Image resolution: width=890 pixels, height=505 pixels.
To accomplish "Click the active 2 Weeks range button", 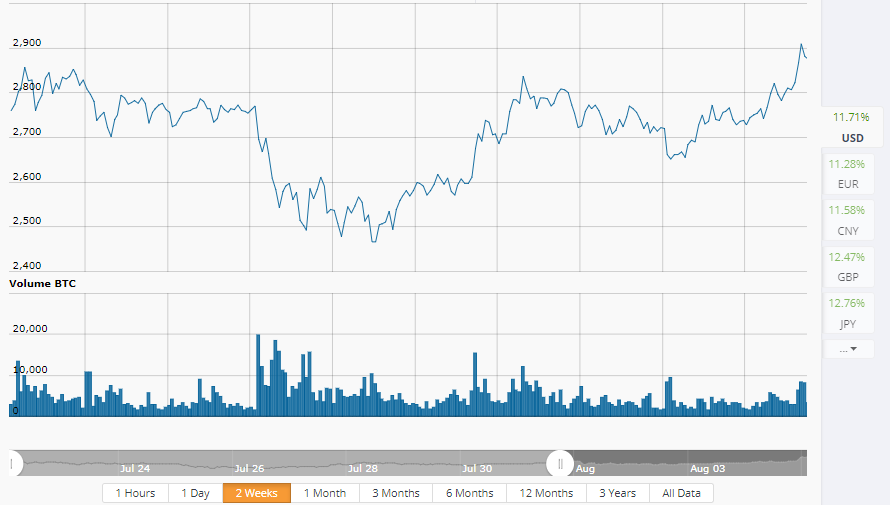I will pos(256,493).
